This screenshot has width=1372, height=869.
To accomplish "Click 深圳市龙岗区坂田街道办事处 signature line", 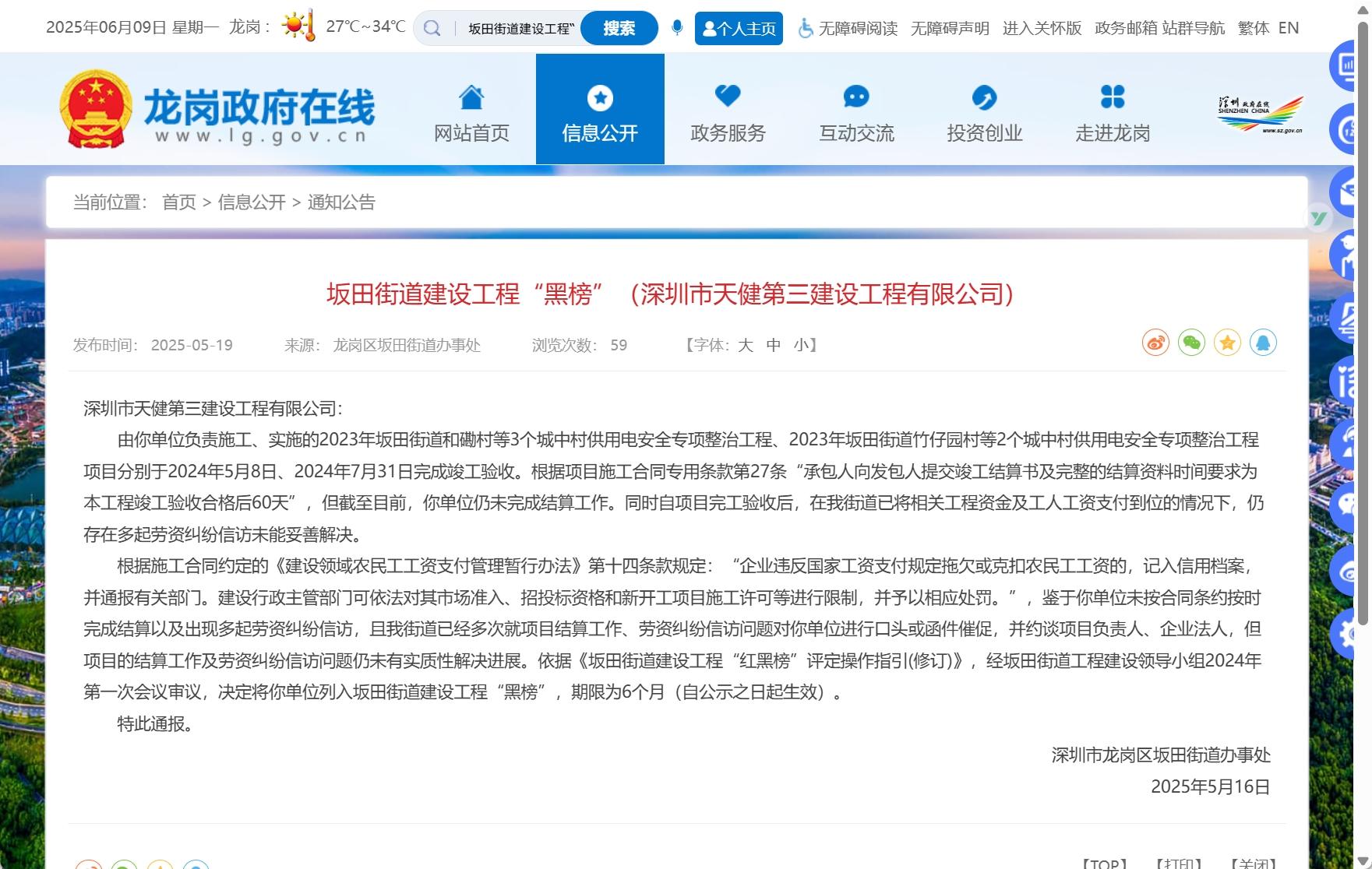I will tap(1161, 755).
